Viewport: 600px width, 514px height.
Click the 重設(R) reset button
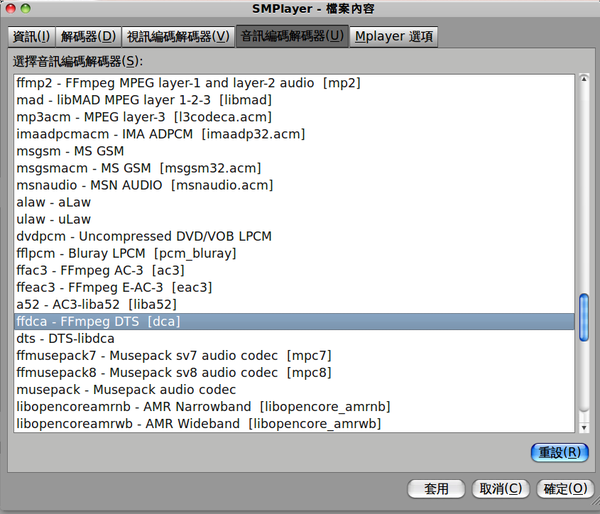(x=559, y=453)
